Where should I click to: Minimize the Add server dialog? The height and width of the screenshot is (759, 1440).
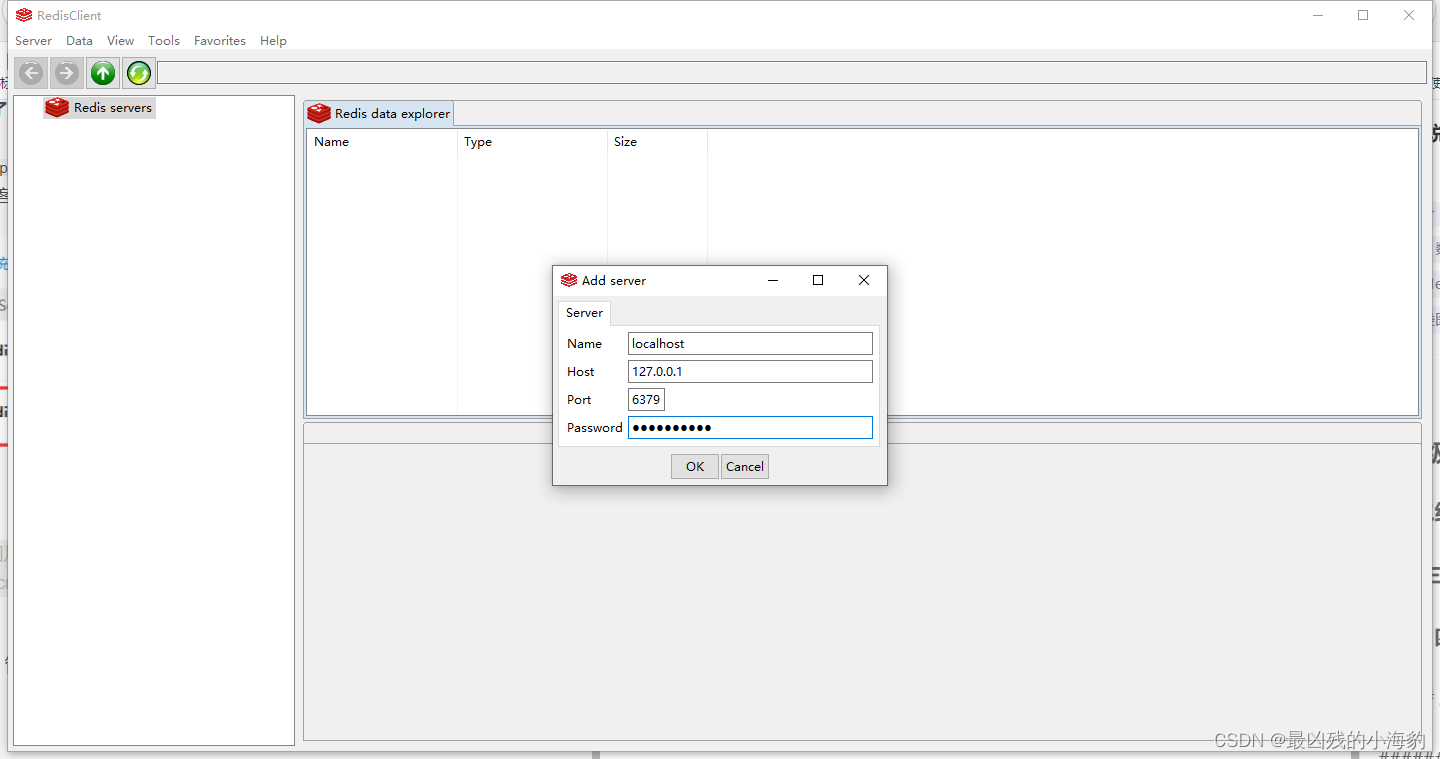click(x=773, y=280)
